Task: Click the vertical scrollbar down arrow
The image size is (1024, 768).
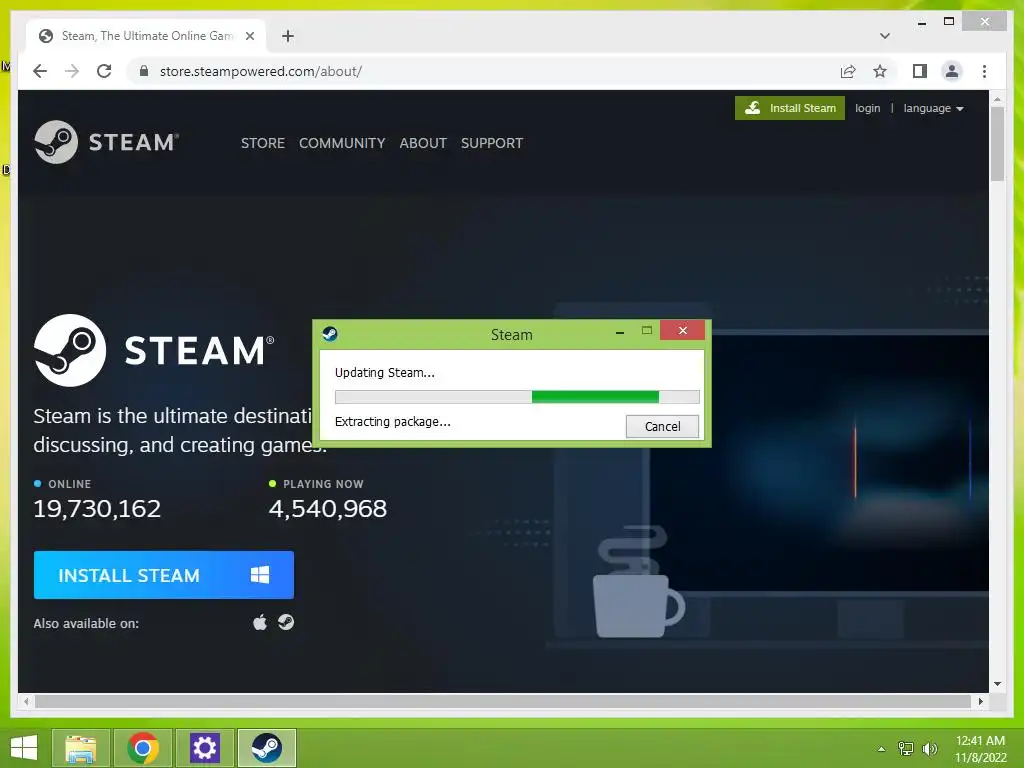Action: pyautogui.click(x=997, y=684)
